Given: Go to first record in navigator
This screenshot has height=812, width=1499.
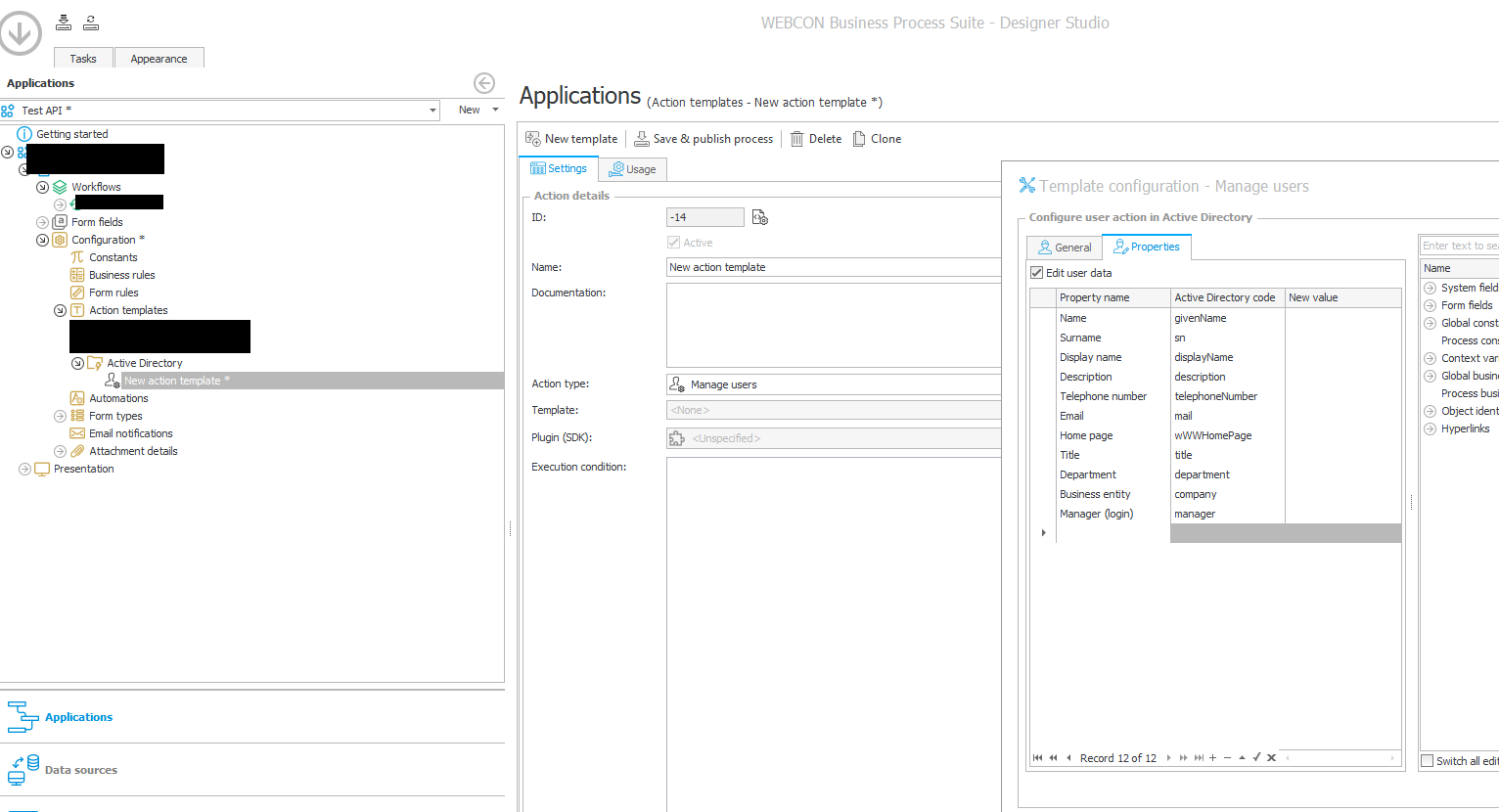Looking at the screenshot, I should point(1038,757).
